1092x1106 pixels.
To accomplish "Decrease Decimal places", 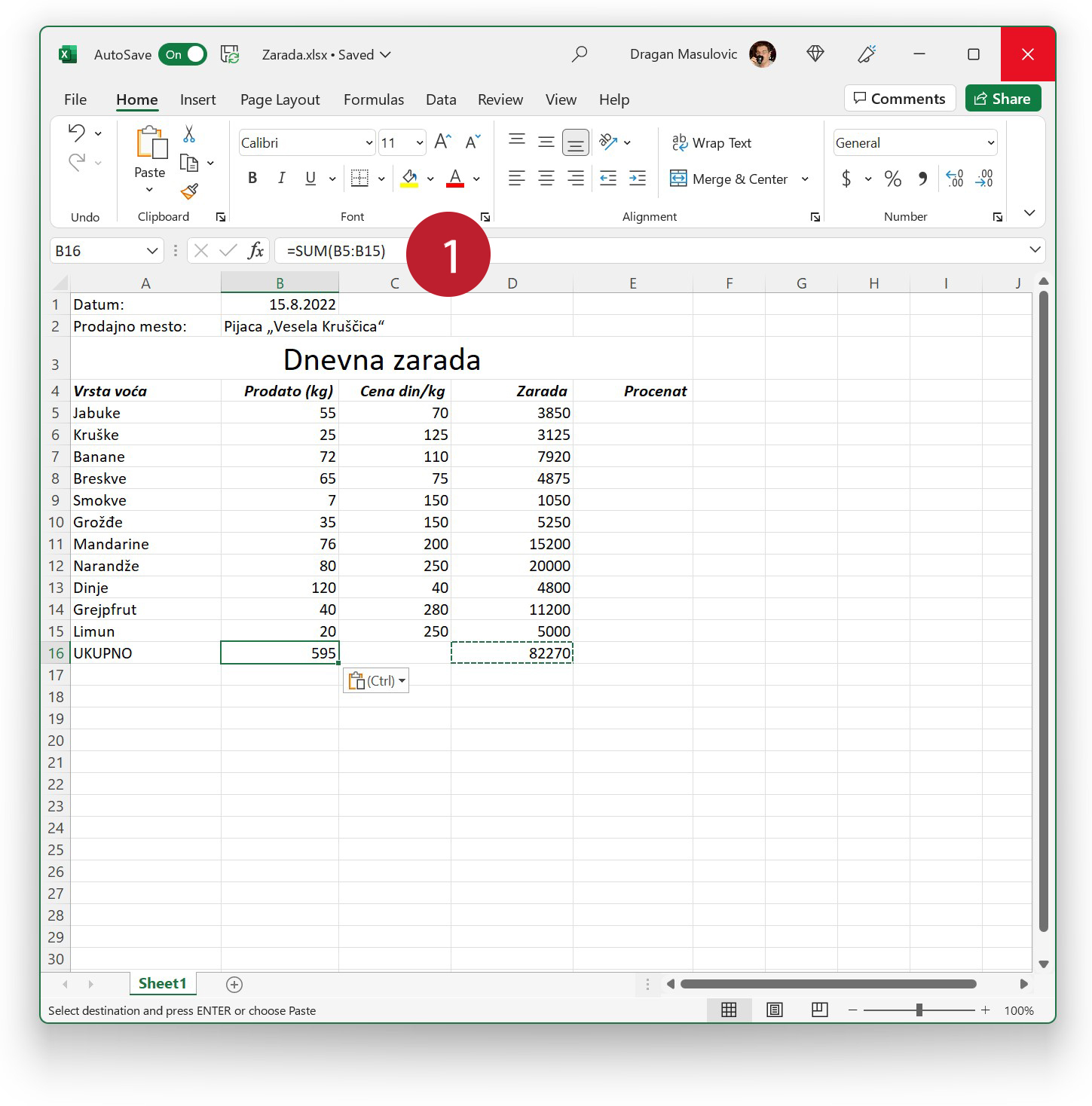I will [x=984, y=179].
